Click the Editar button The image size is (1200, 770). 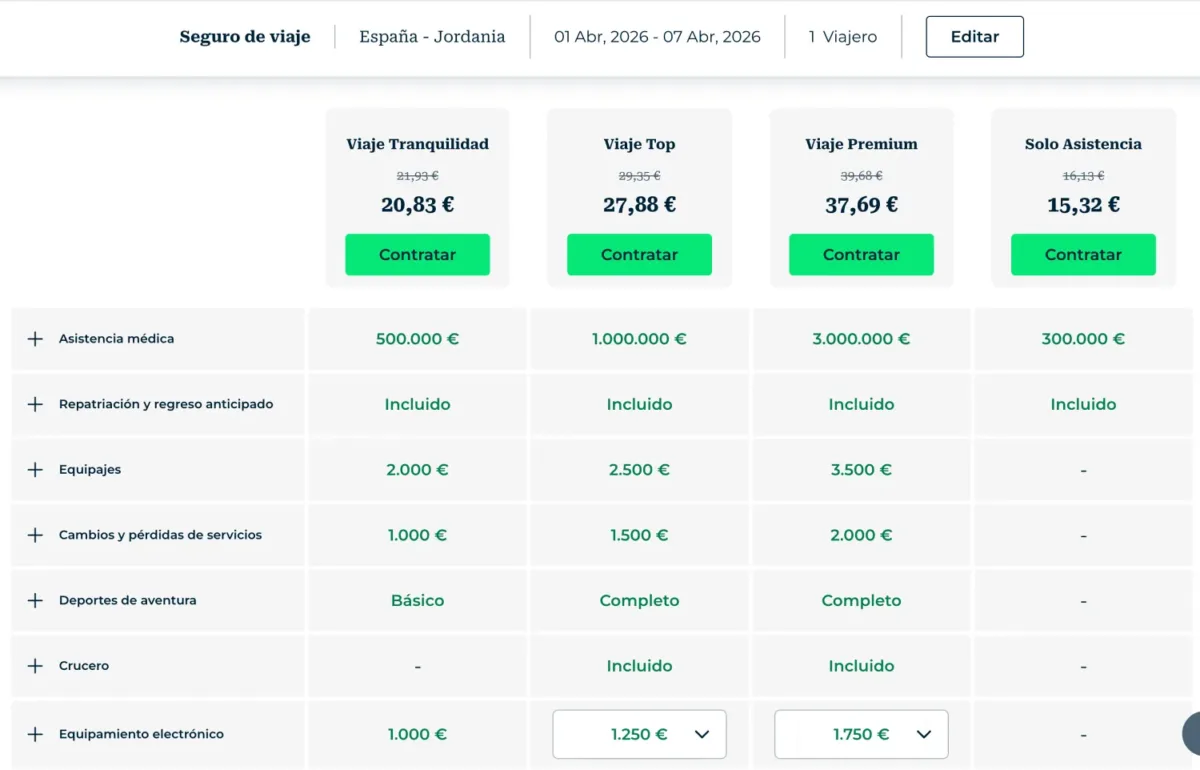click(x=975, y=37)
